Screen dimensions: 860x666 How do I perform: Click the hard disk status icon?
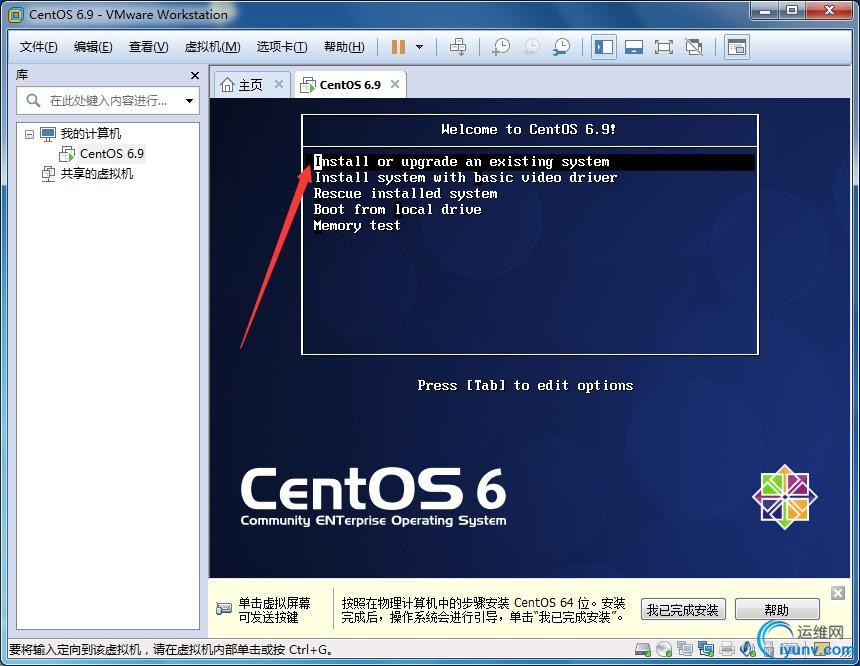click(643, 650)
